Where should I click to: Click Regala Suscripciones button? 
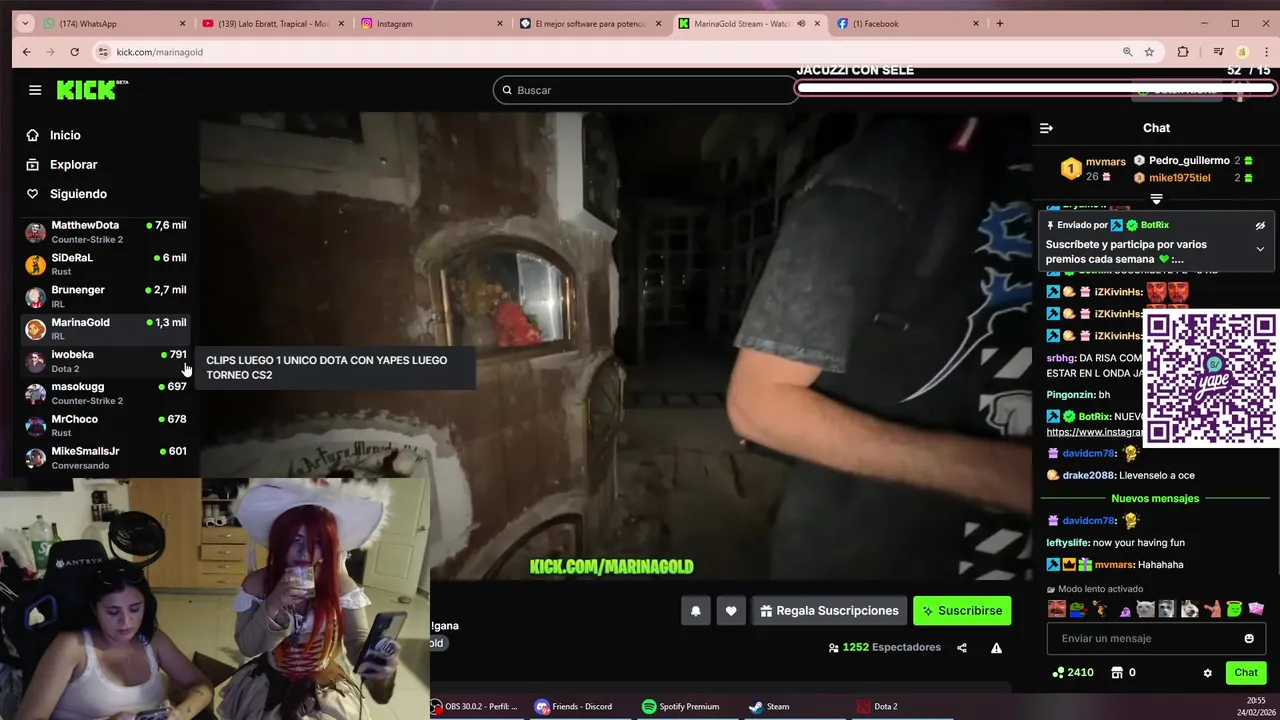[829, 611]
